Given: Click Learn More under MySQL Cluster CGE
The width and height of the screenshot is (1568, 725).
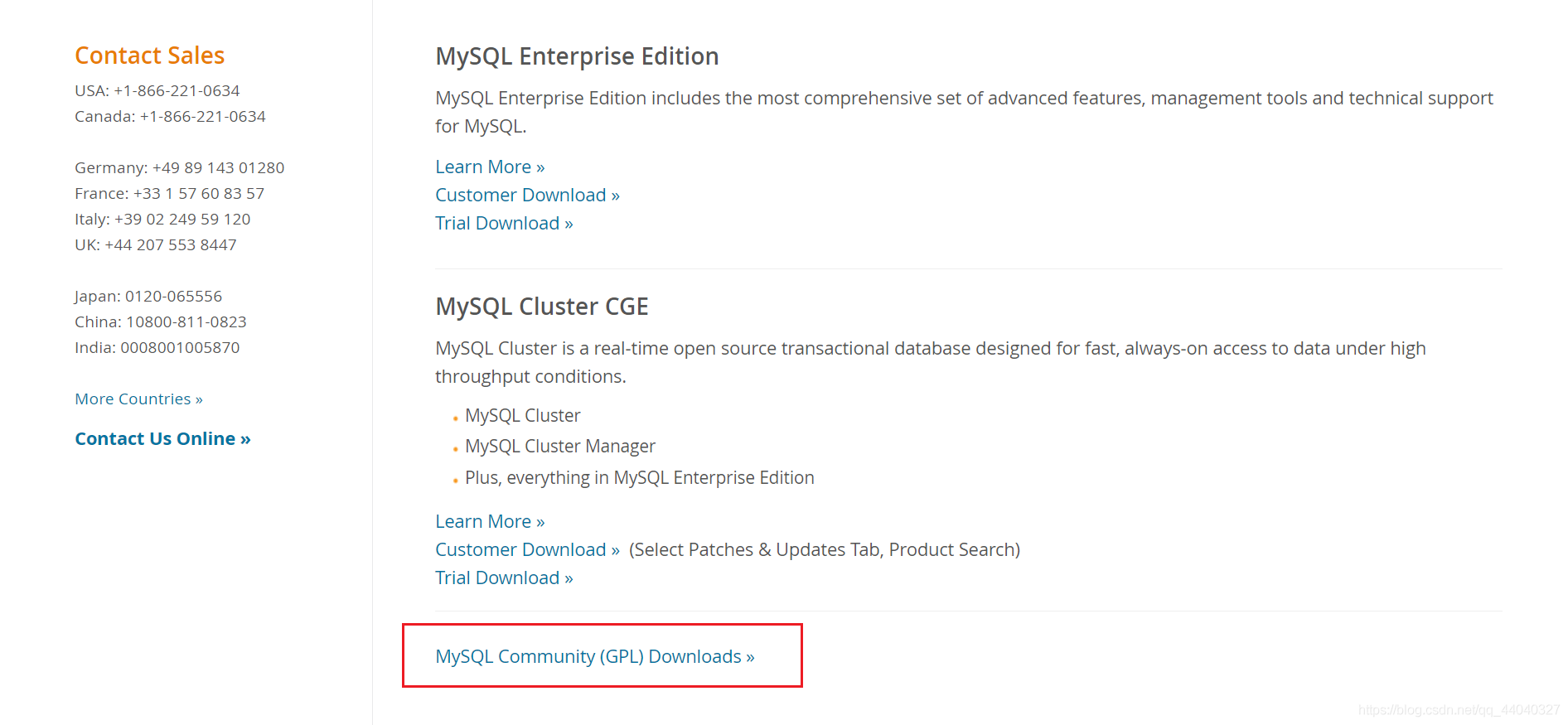Looking at the screenshot, I should pyautogui.click(x=489, y=521).
